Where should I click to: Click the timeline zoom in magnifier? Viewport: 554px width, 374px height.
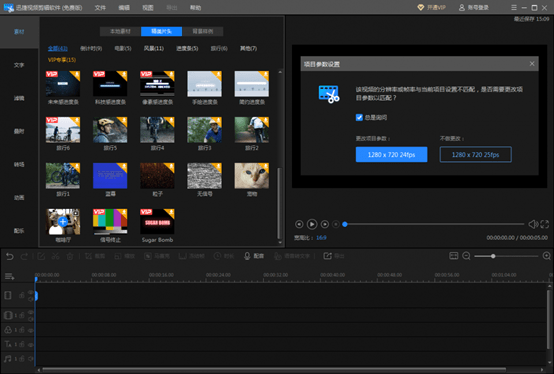pyautogui.click(x=546, y=256)
